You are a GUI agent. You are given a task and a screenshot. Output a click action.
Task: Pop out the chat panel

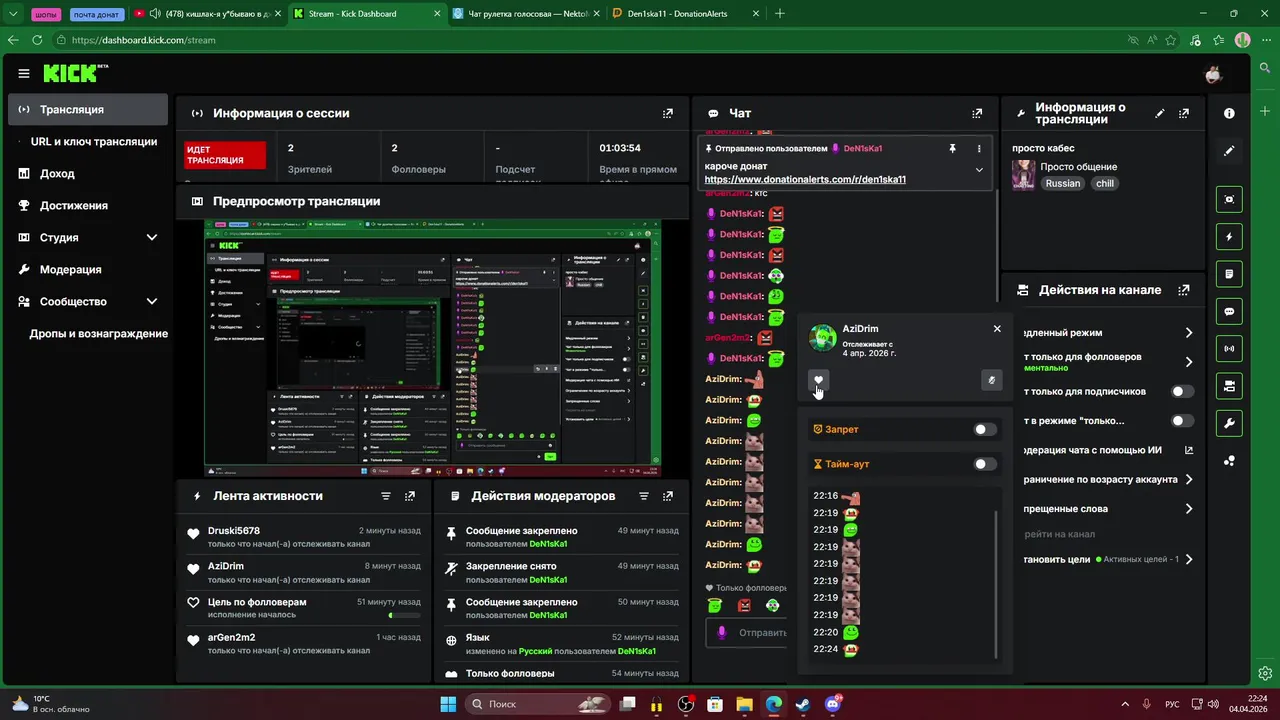coord(978,113)
